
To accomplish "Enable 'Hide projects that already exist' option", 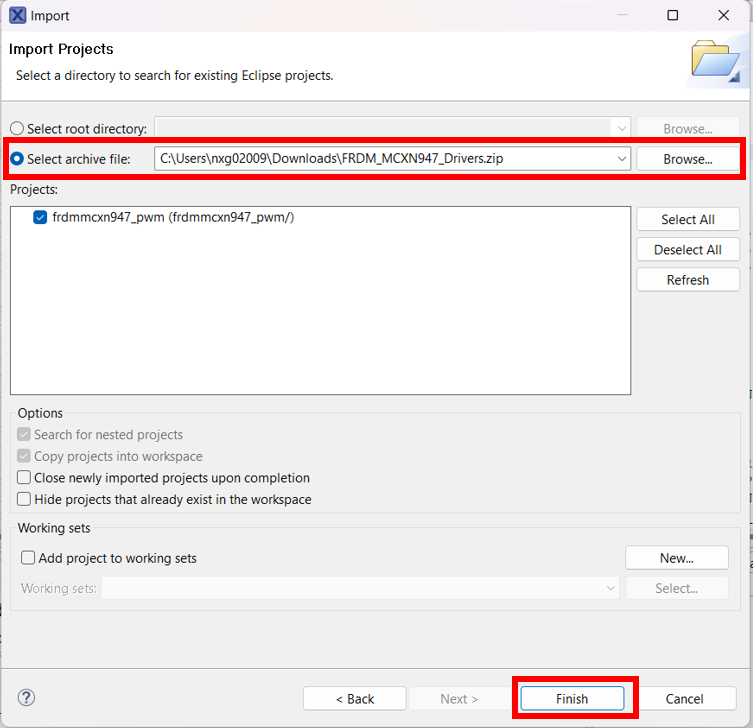I will coord(24,499).
